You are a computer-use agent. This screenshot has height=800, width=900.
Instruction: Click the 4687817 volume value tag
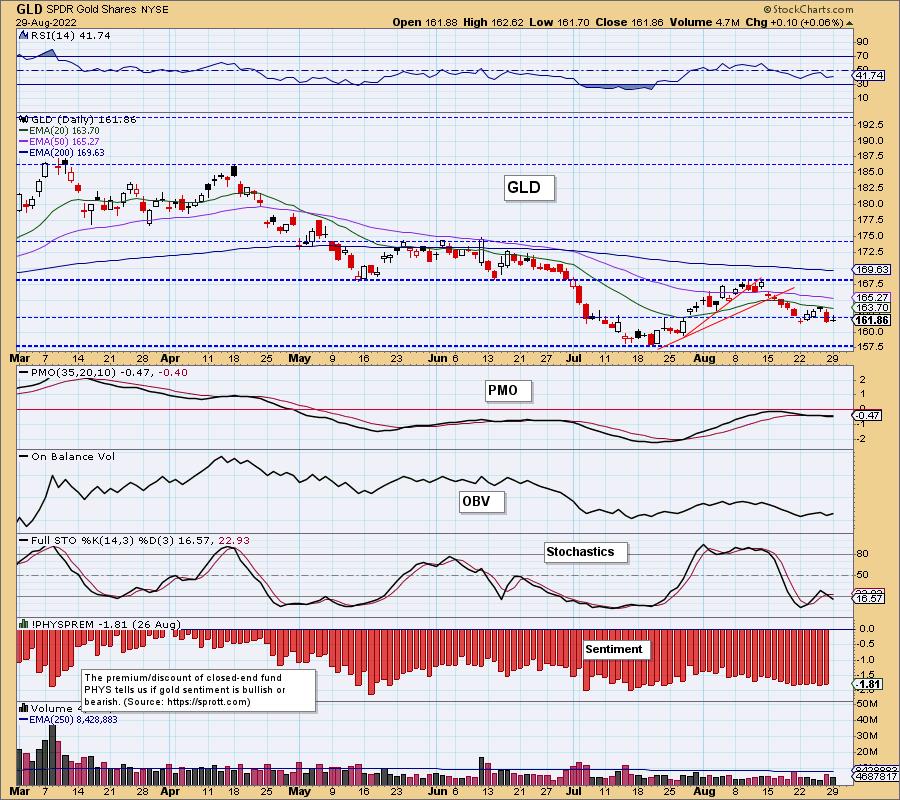pyautogui.click(x=876, y=777)
